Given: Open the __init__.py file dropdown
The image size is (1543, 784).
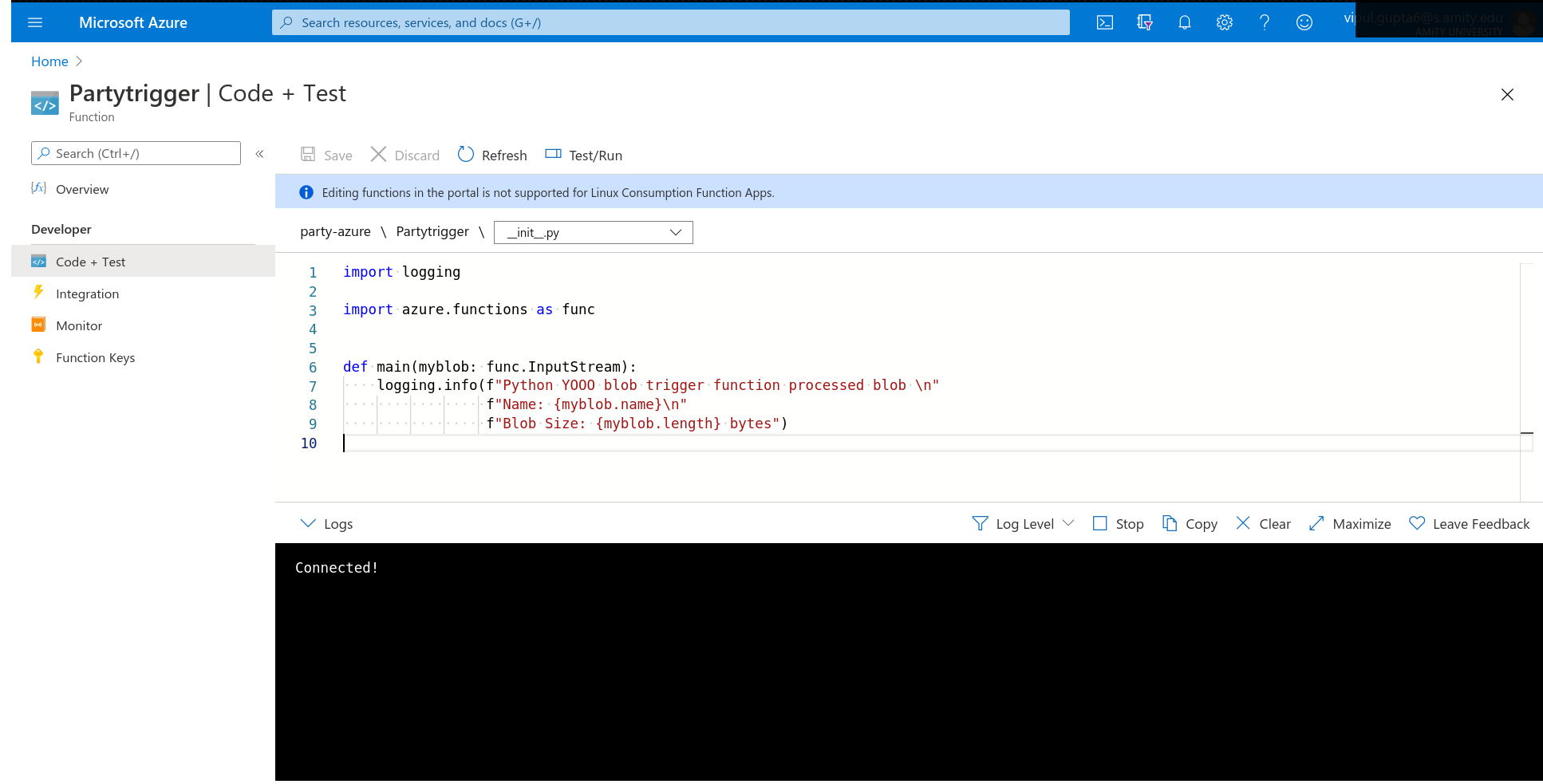Looking at the screenshot, I should [x=594, y=232].
